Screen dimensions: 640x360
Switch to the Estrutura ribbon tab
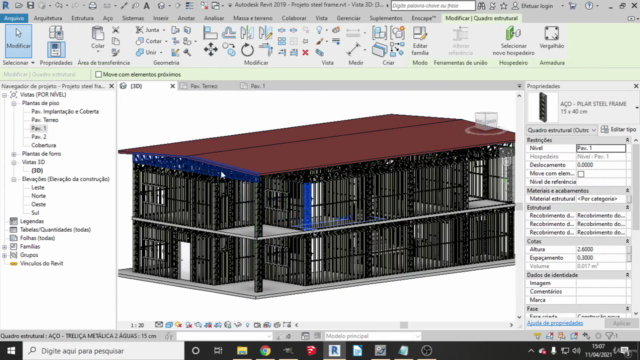point(82,18)
